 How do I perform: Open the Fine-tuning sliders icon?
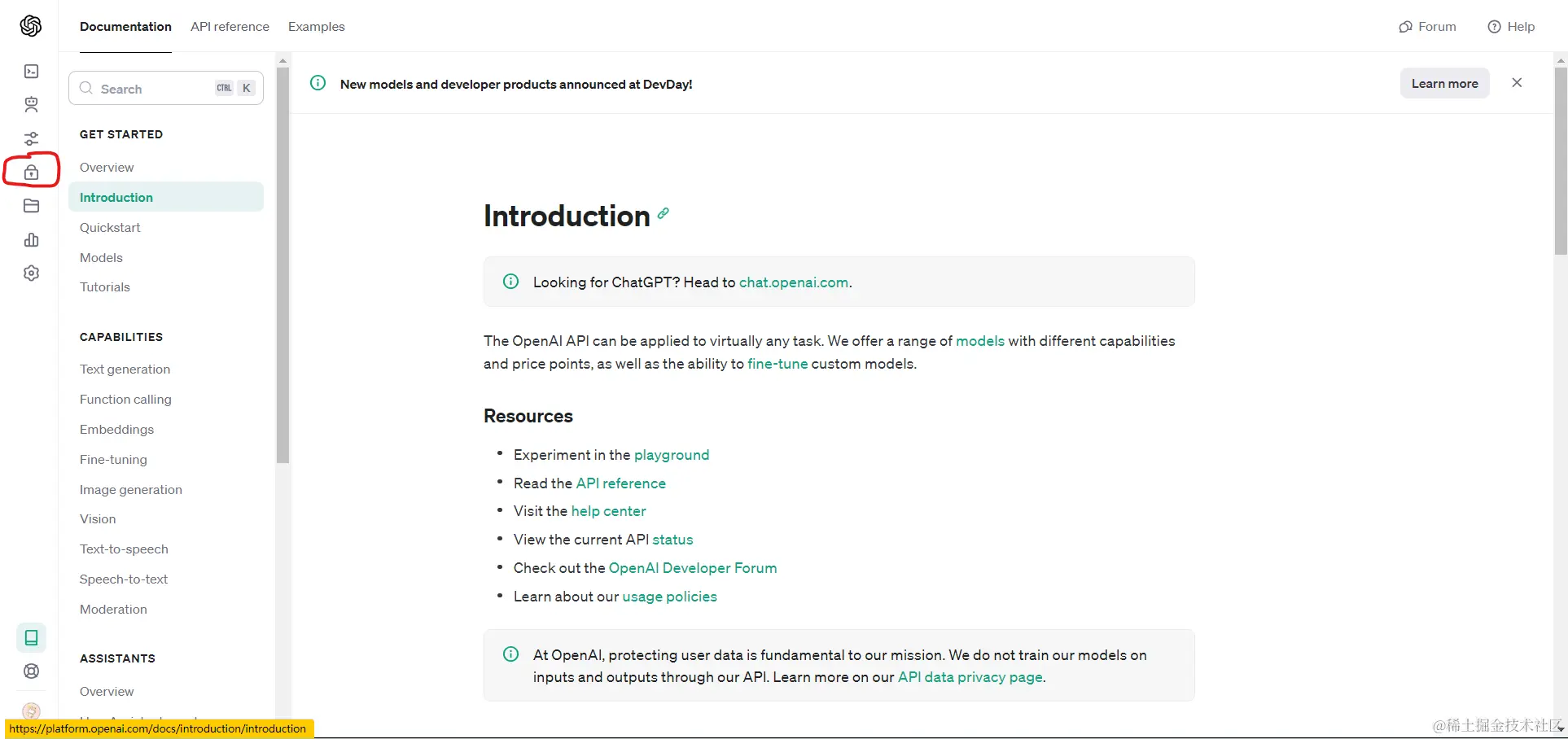click(31, 138)
